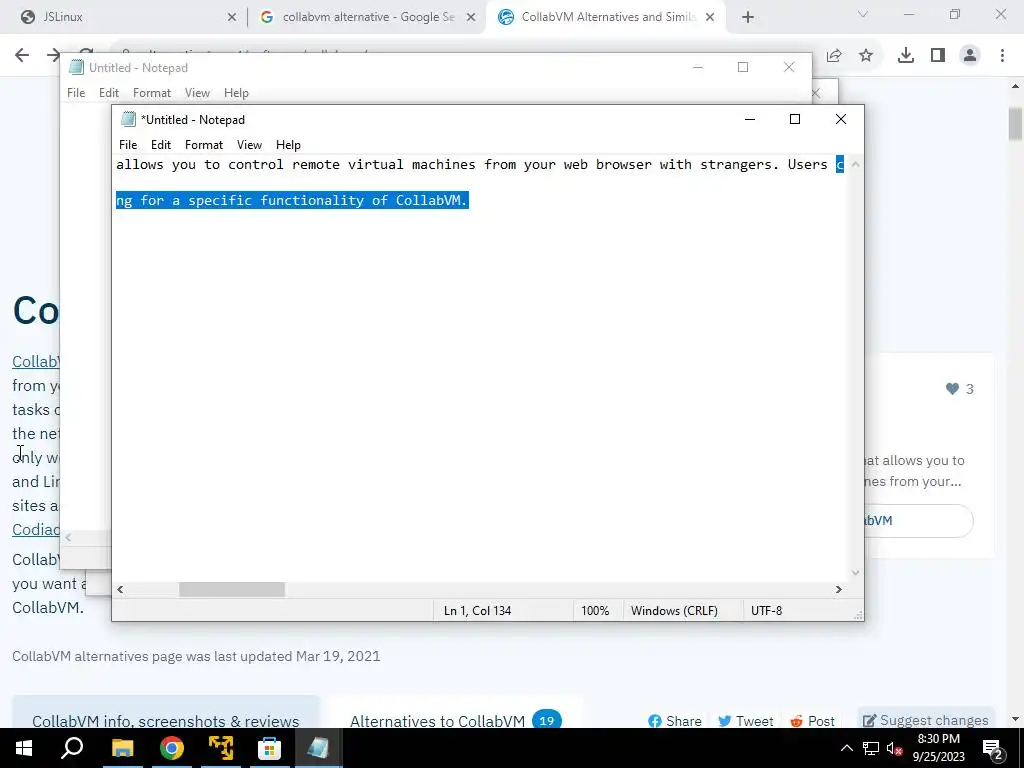This screenshot has width=1024, height=768.
Task: Open View menu in front Notepad window
Action: pos(249,145)
